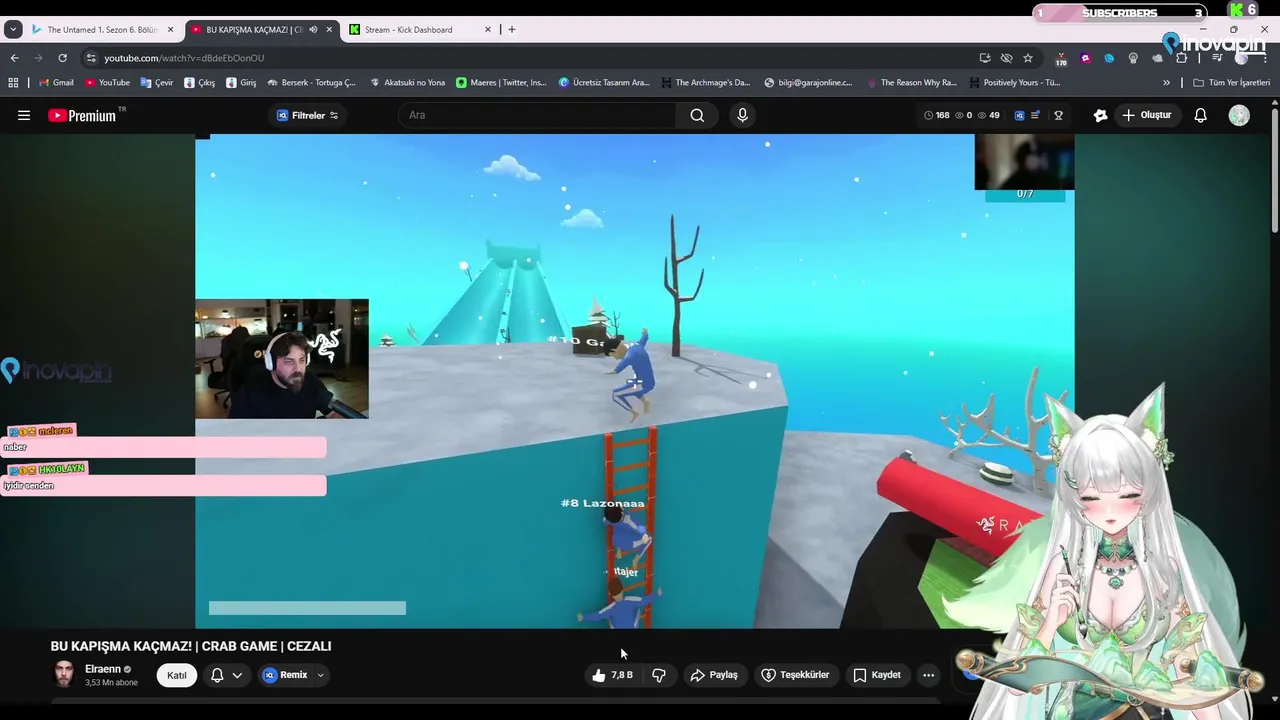Open the Positively Yours bookmark

(x=1014, y=83)
